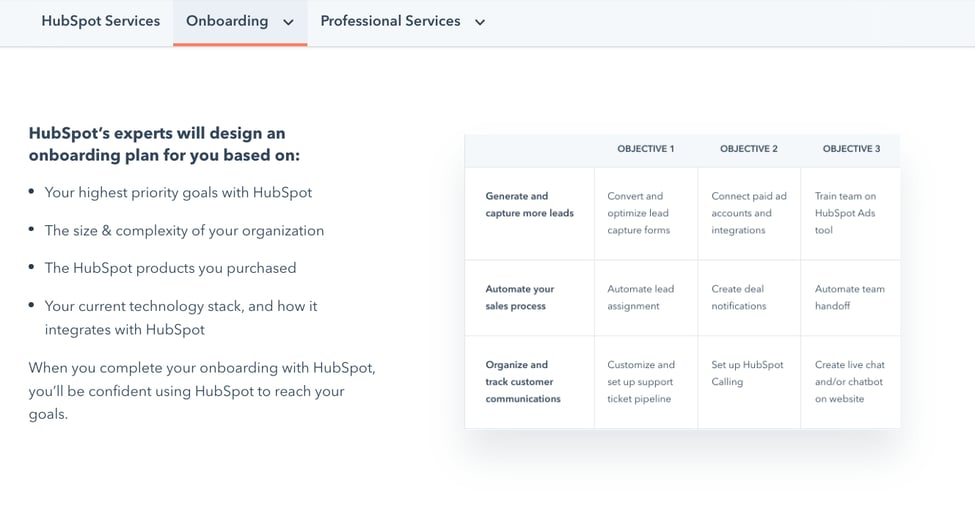Click the OBJECTIVE 3 column header
The width and height of the screenshot is (975, 517).
click(x=851, y=149)
